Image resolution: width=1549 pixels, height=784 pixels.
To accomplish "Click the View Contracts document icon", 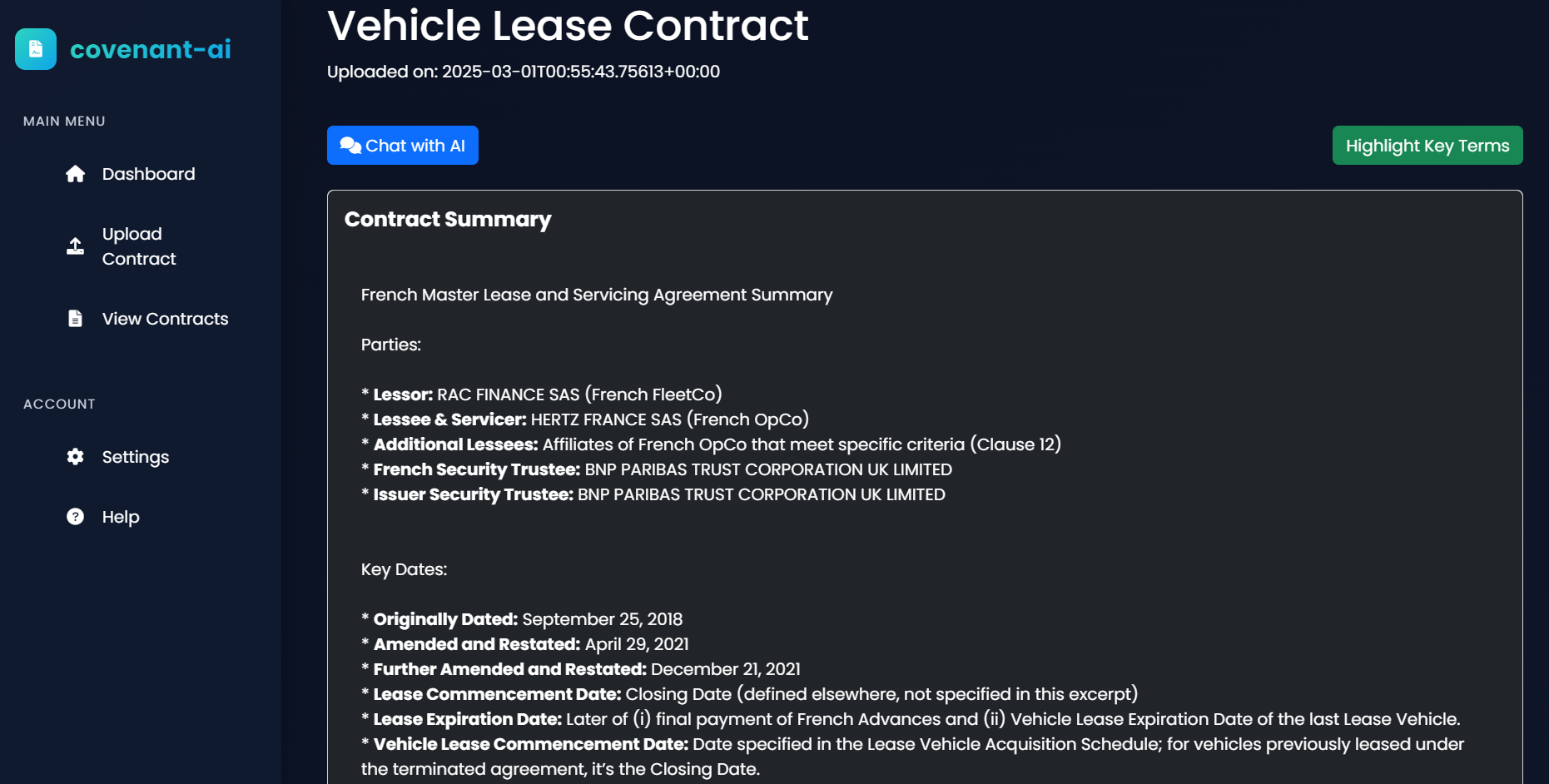I will point(76,319).
